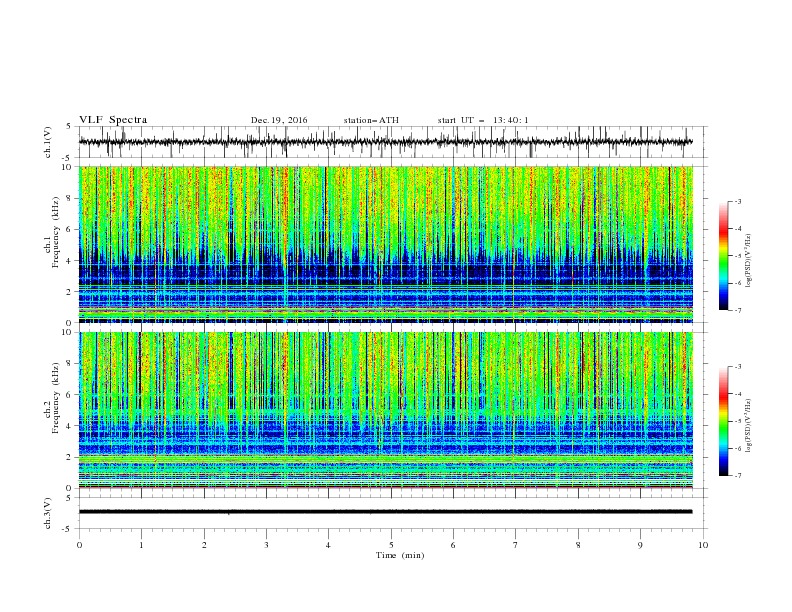Click the date 'Dec. 19, 2016'
This screenshot has width=792, height=612.
(279, 120)
